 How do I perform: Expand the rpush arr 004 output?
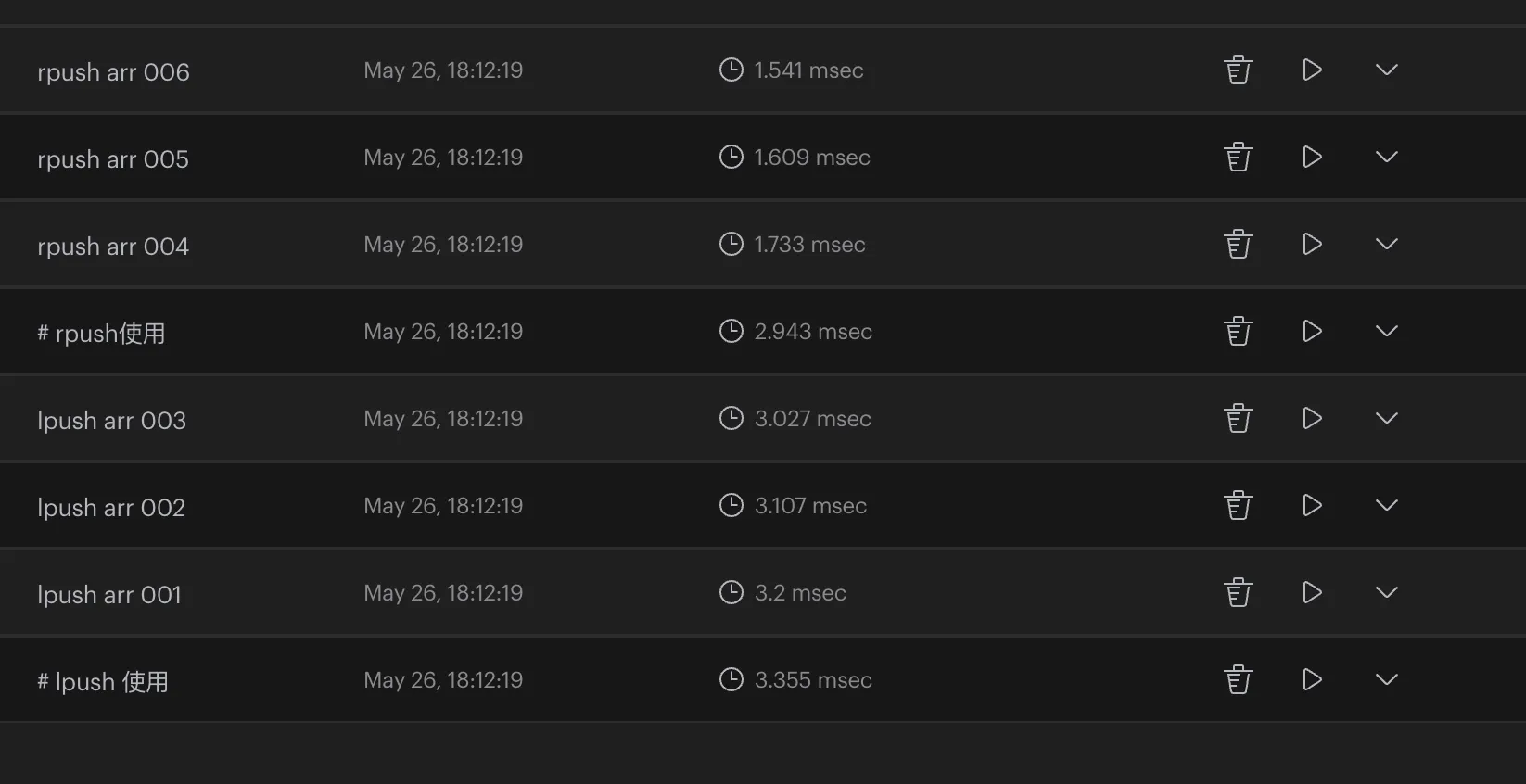tap(1386, 245)
